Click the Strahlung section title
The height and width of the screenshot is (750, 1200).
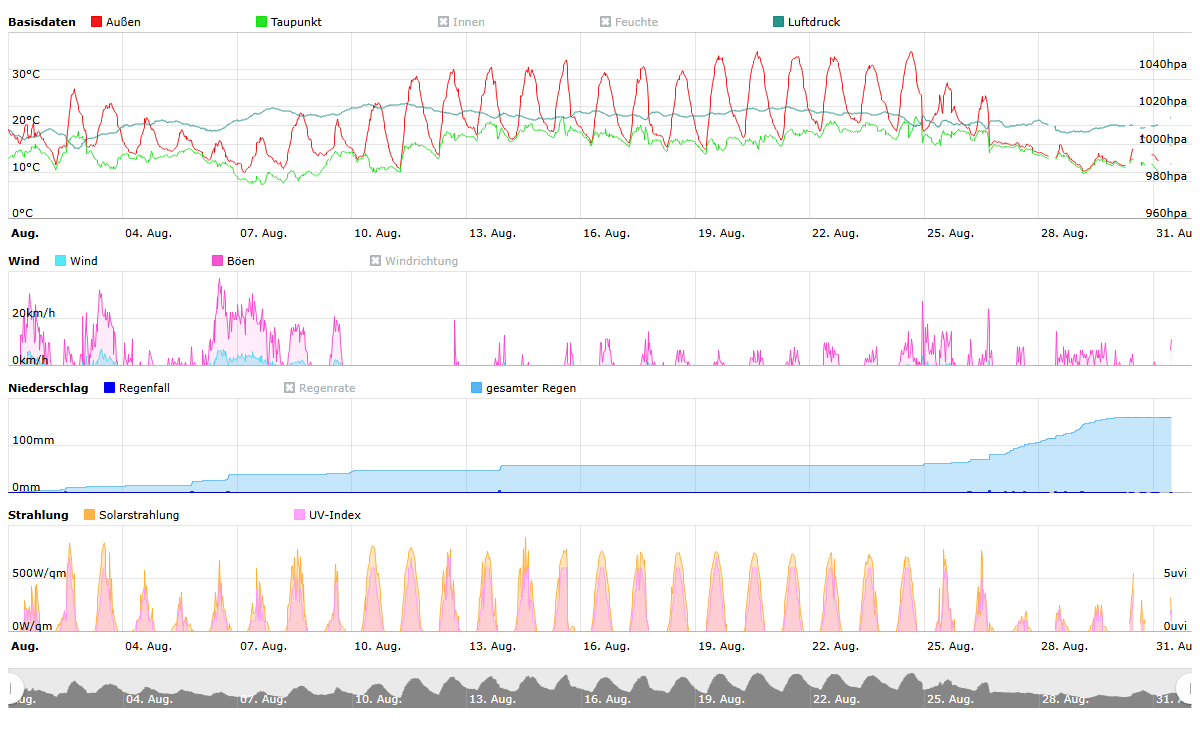[38, 515]
